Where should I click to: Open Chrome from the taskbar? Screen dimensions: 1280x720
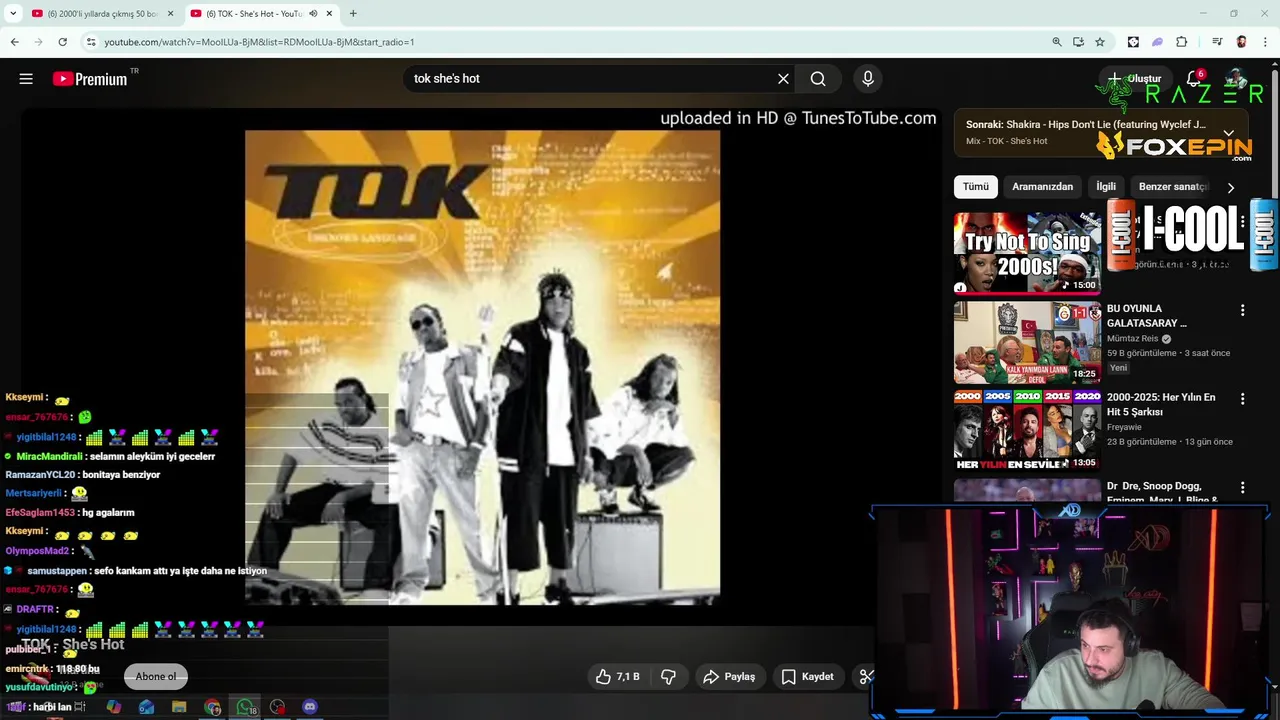point(212,707)
